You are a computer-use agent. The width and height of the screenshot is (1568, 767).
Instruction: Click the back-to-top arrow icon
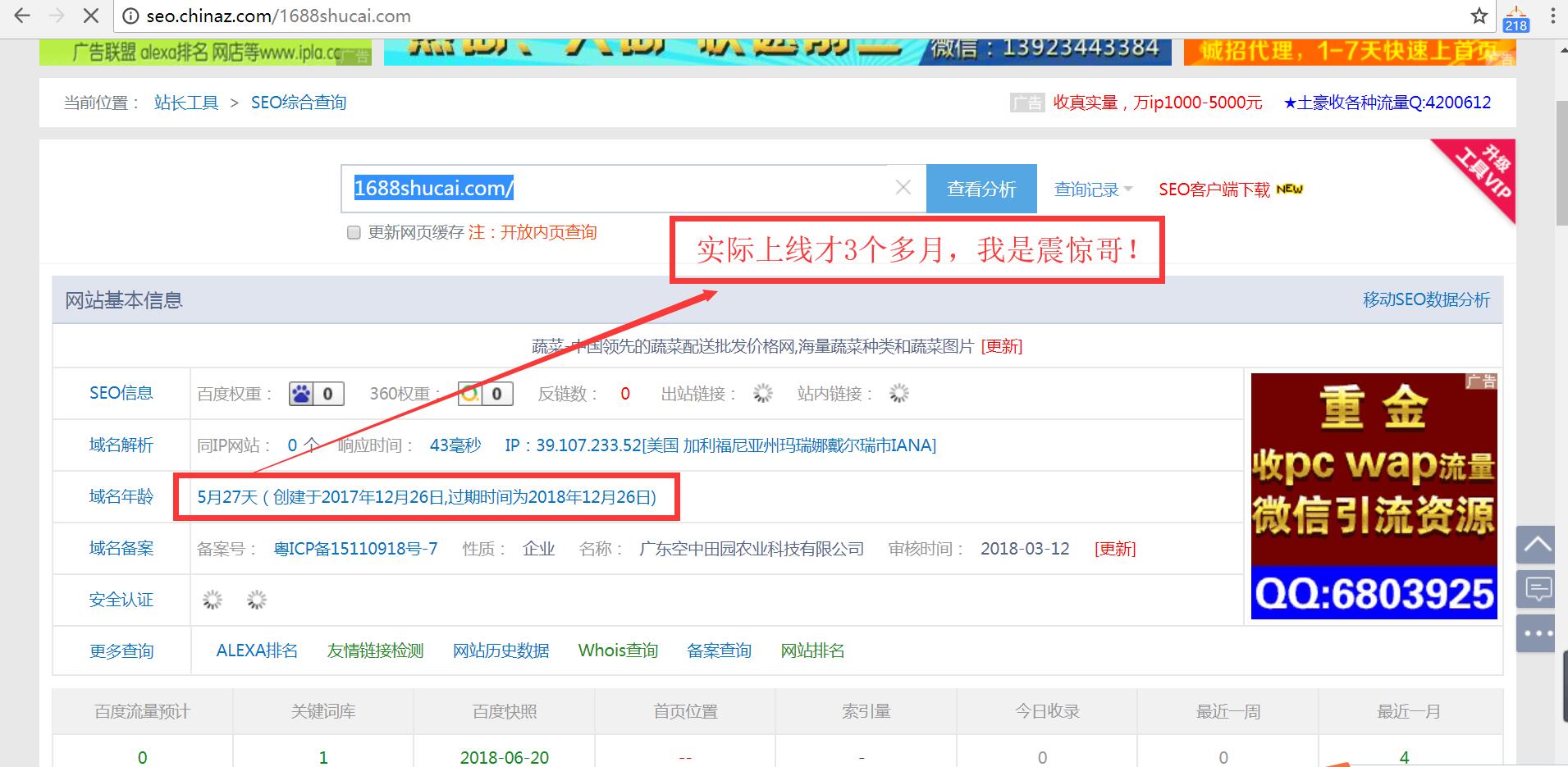pyautogui.click(x=1536, y=544)
